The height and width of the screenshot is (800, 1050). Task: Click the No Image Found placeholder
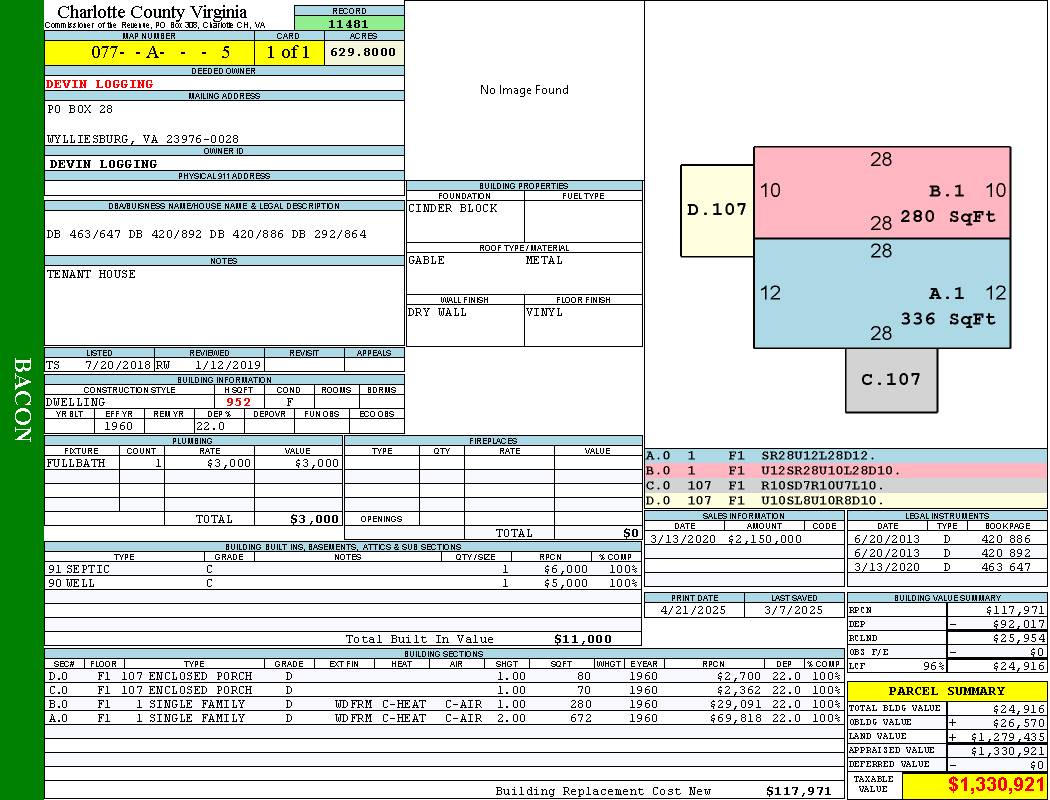pos(524,90)
